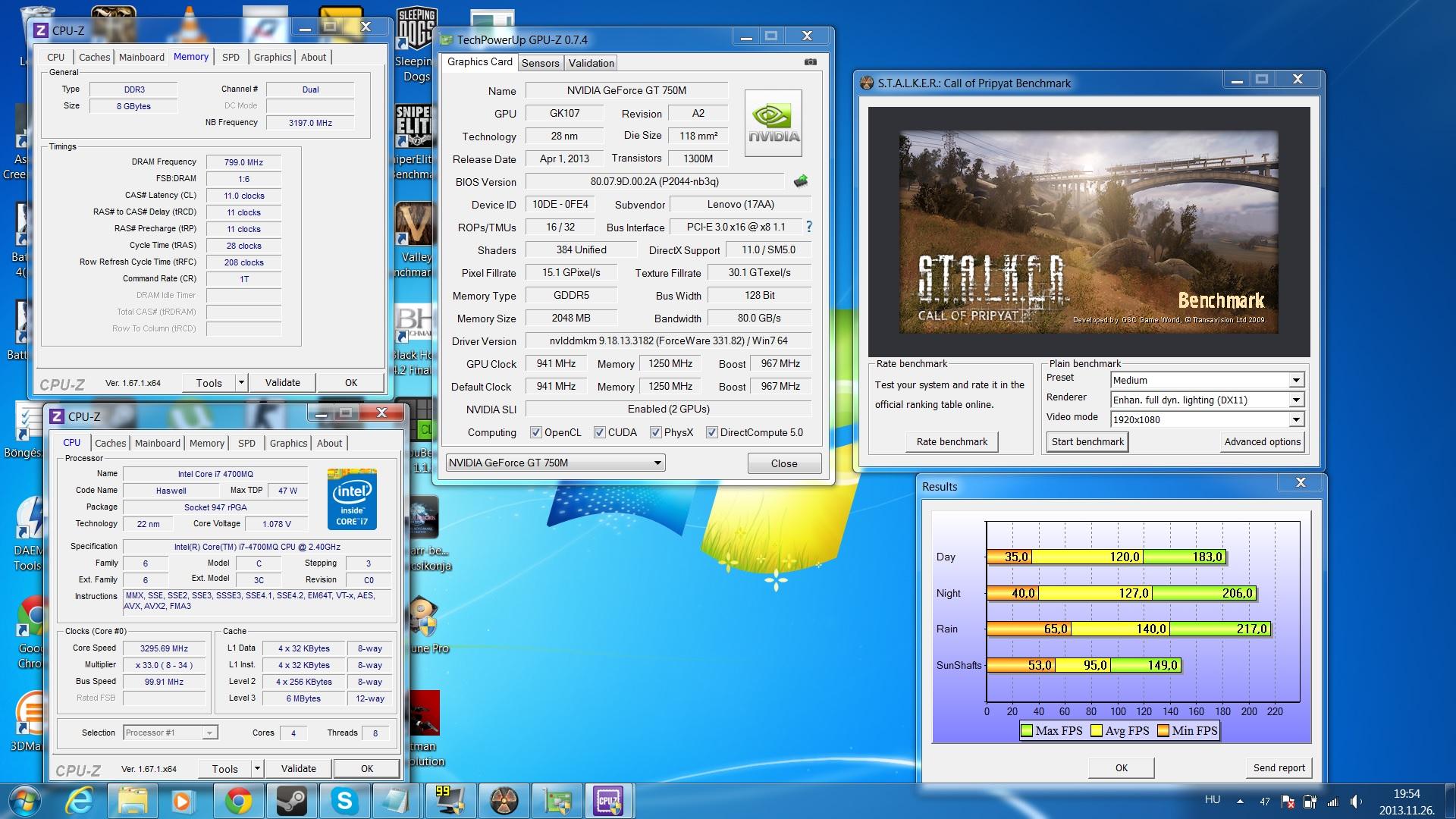Toggle the CUDA checkbox in GPU-Z
1456x819 pixels.
point(599,432)
